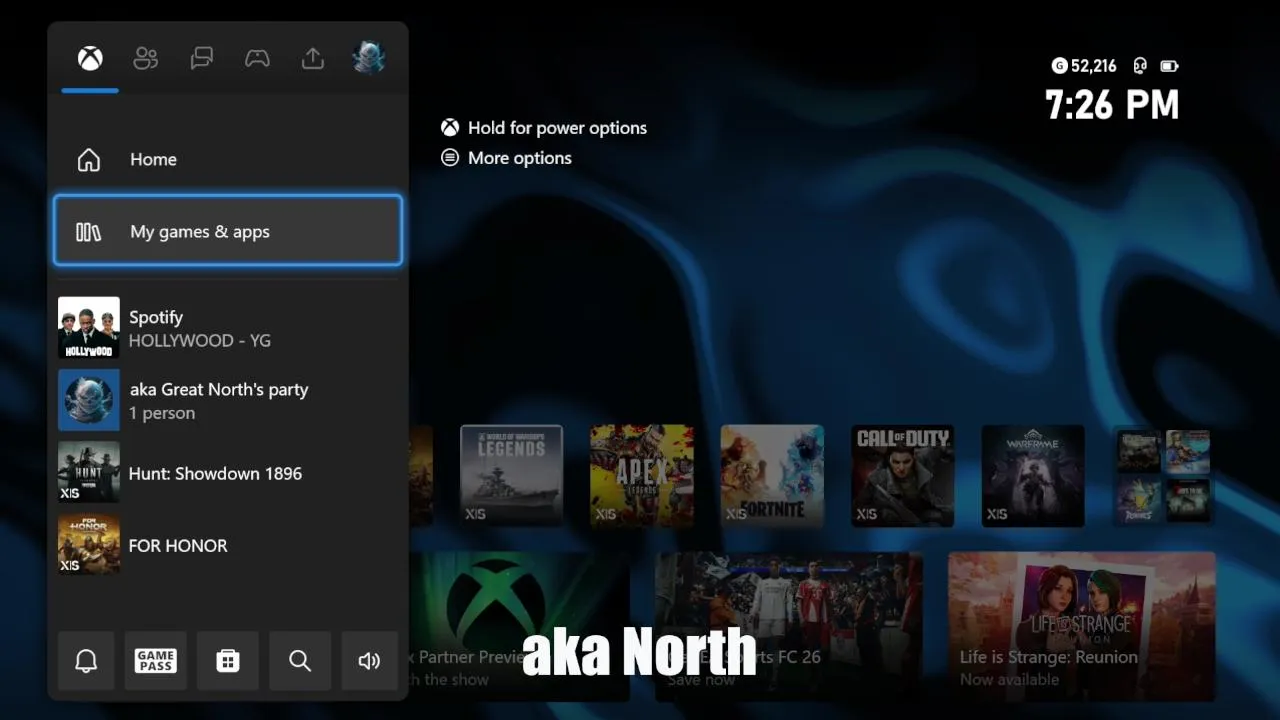Click the library books icon
The image size is (1280, 720).
89,232
